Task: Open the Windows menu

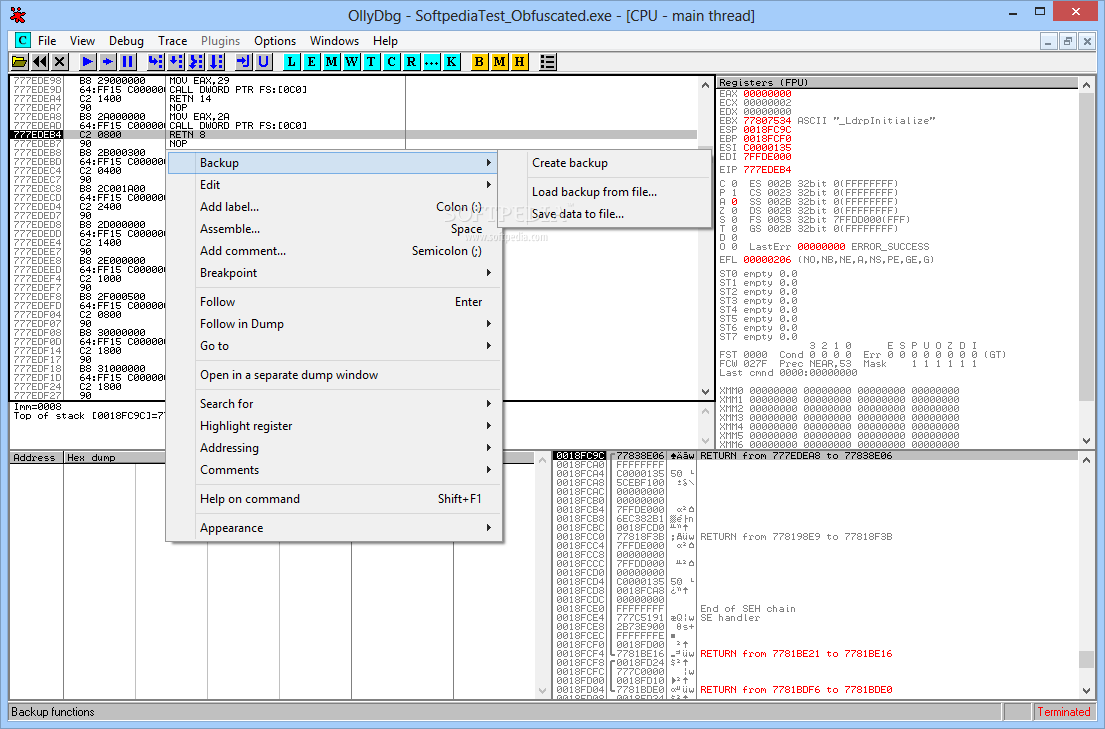Action: pos(334,41)
